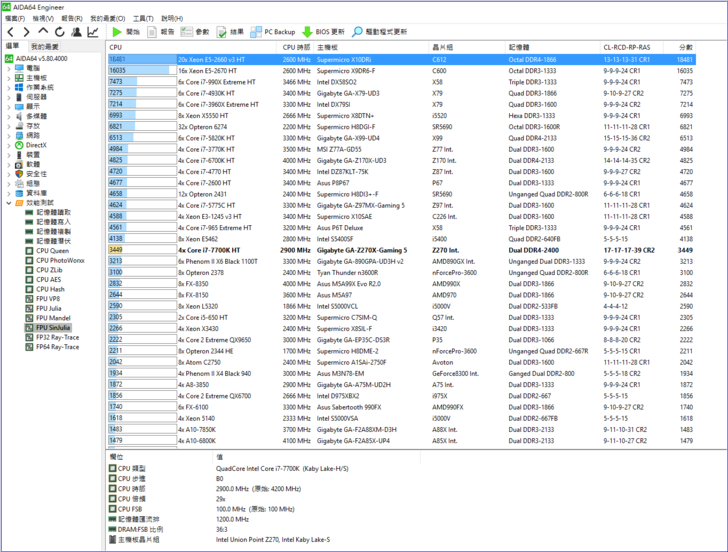The height and width of the screenshot is (552, 728).
Task: Select FPU Mandel benchmark in tree
Action: tap(54, 318)
